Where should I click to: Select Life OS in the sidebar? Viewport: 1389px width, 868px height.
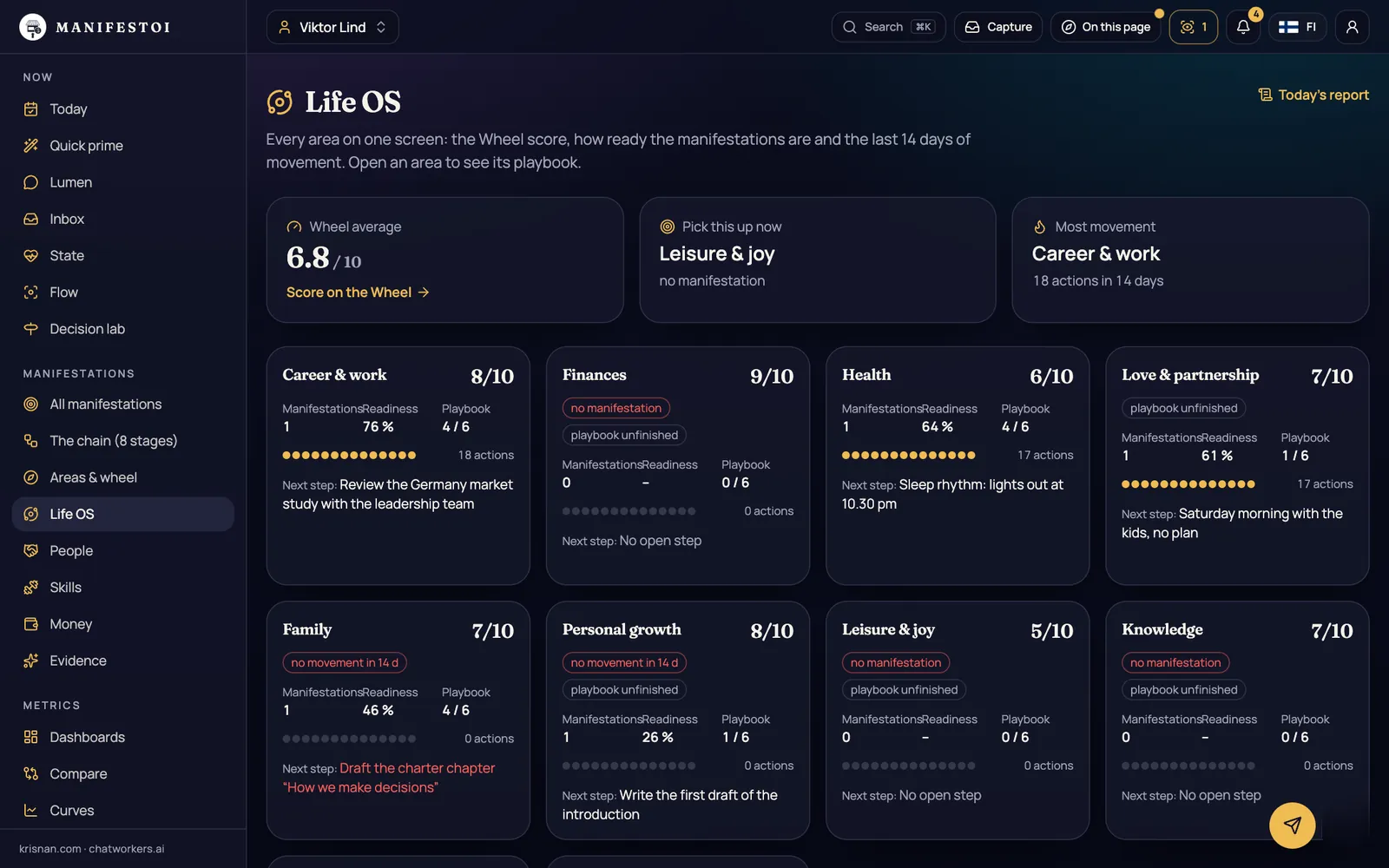pyautogui.click(x=123, y=514)
